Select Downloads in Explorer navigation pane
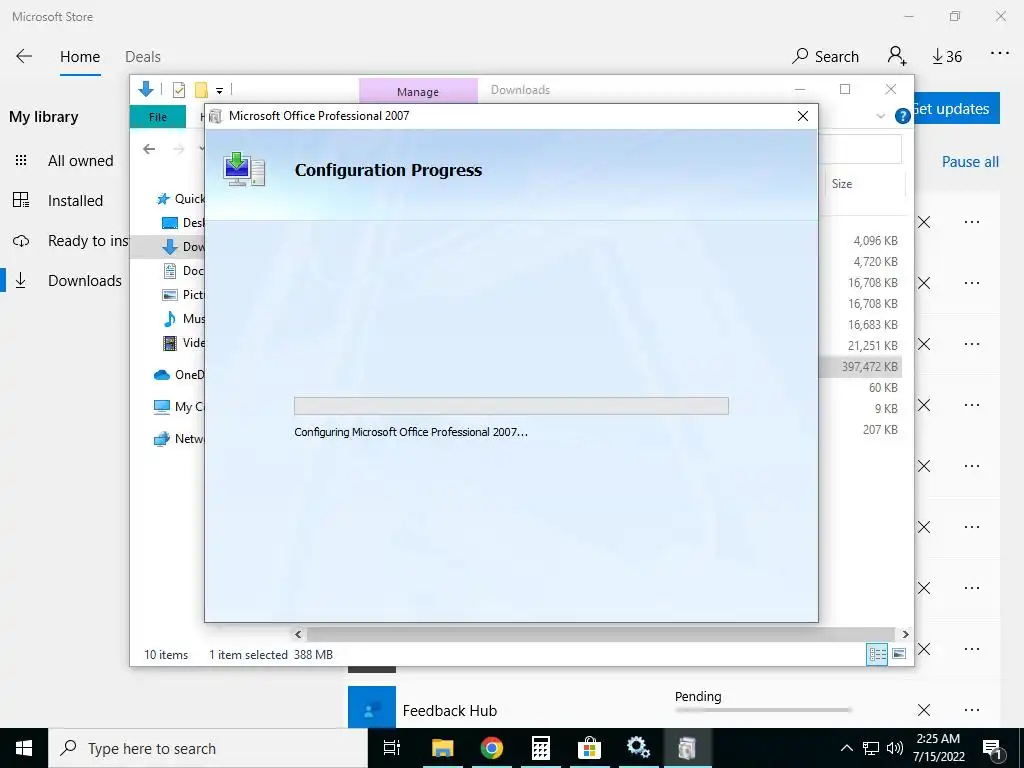This screenshot has height=768, width=1024. 183,246
